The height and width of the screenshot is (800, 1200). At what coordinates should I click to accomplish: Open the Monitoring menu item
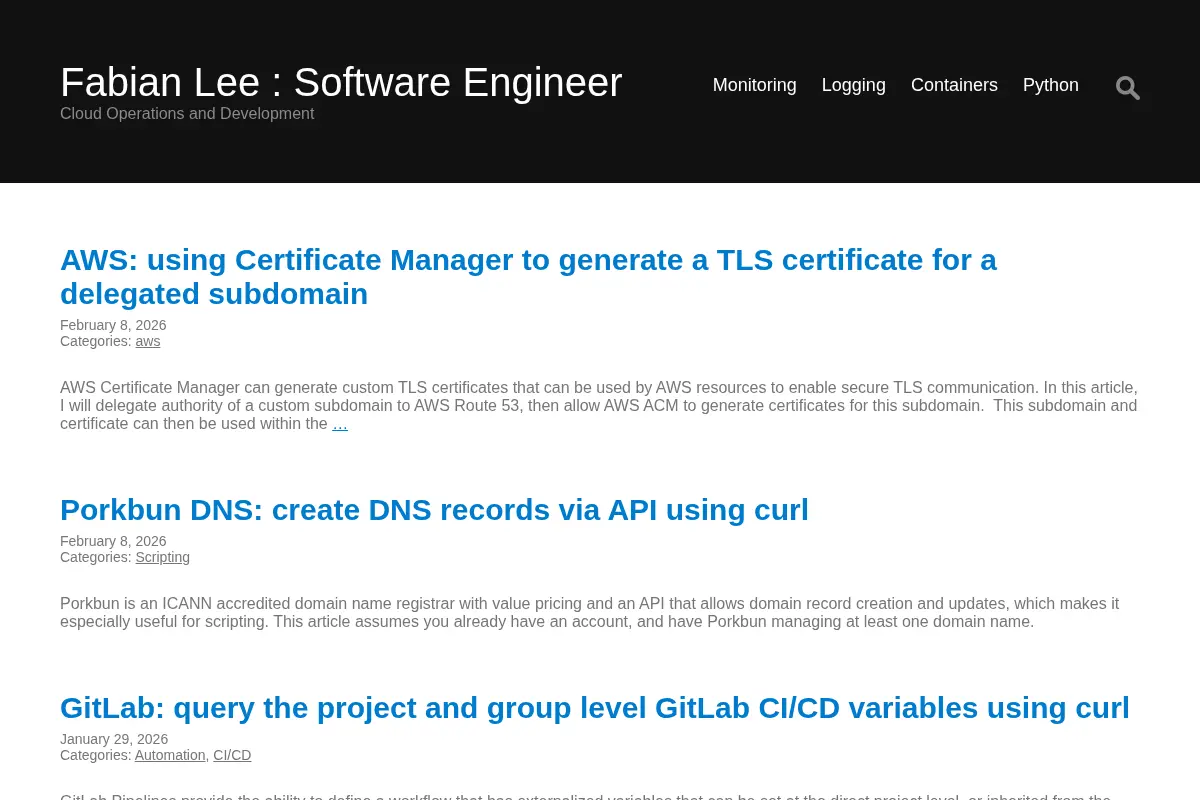pos(754,85)
